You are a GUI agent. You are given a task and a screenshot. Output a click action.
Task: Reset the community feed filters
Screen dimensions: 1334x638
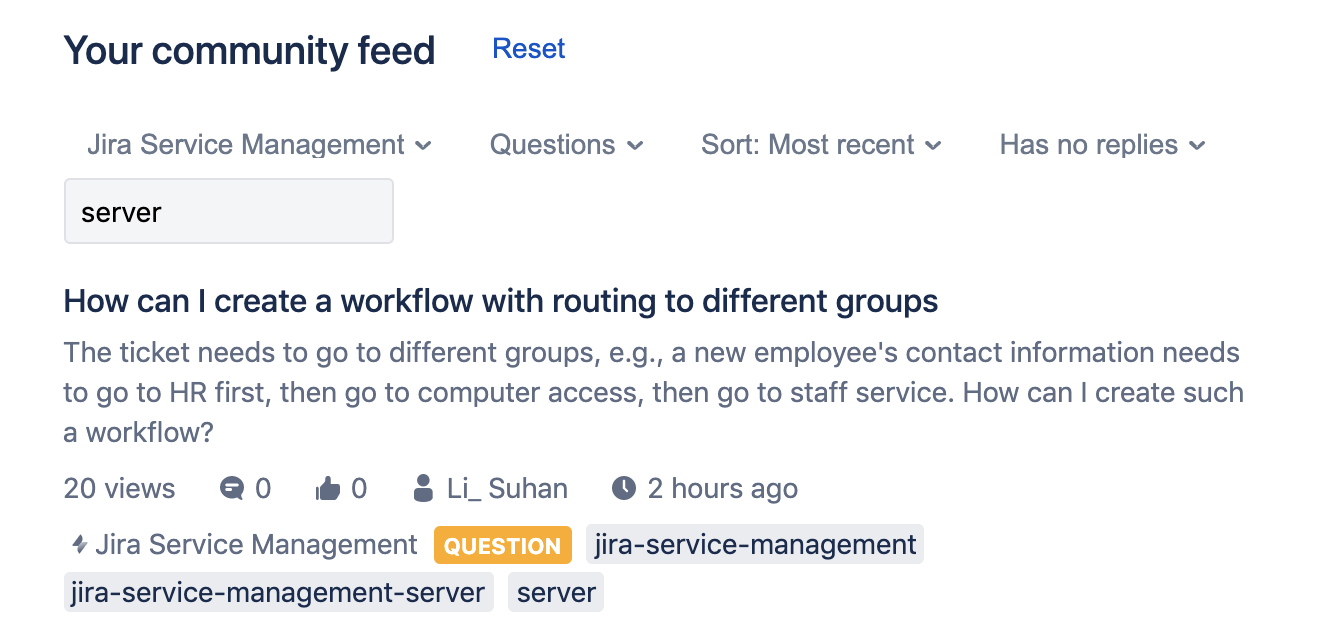click(x=529, y=48)
